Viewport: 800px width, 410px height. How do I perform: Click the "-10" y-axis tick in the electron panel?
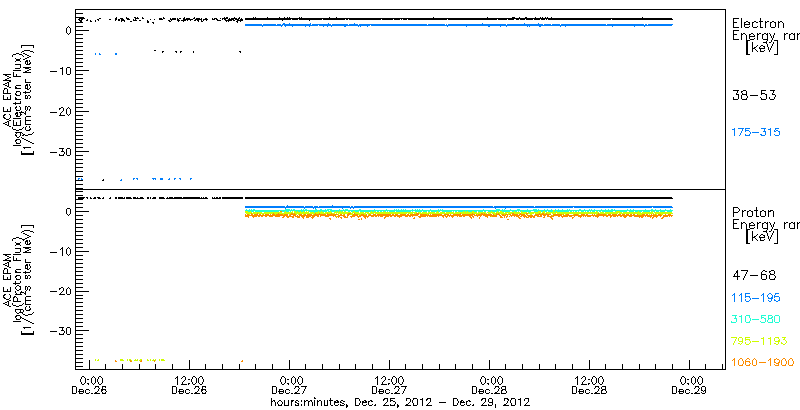point(59,71)
